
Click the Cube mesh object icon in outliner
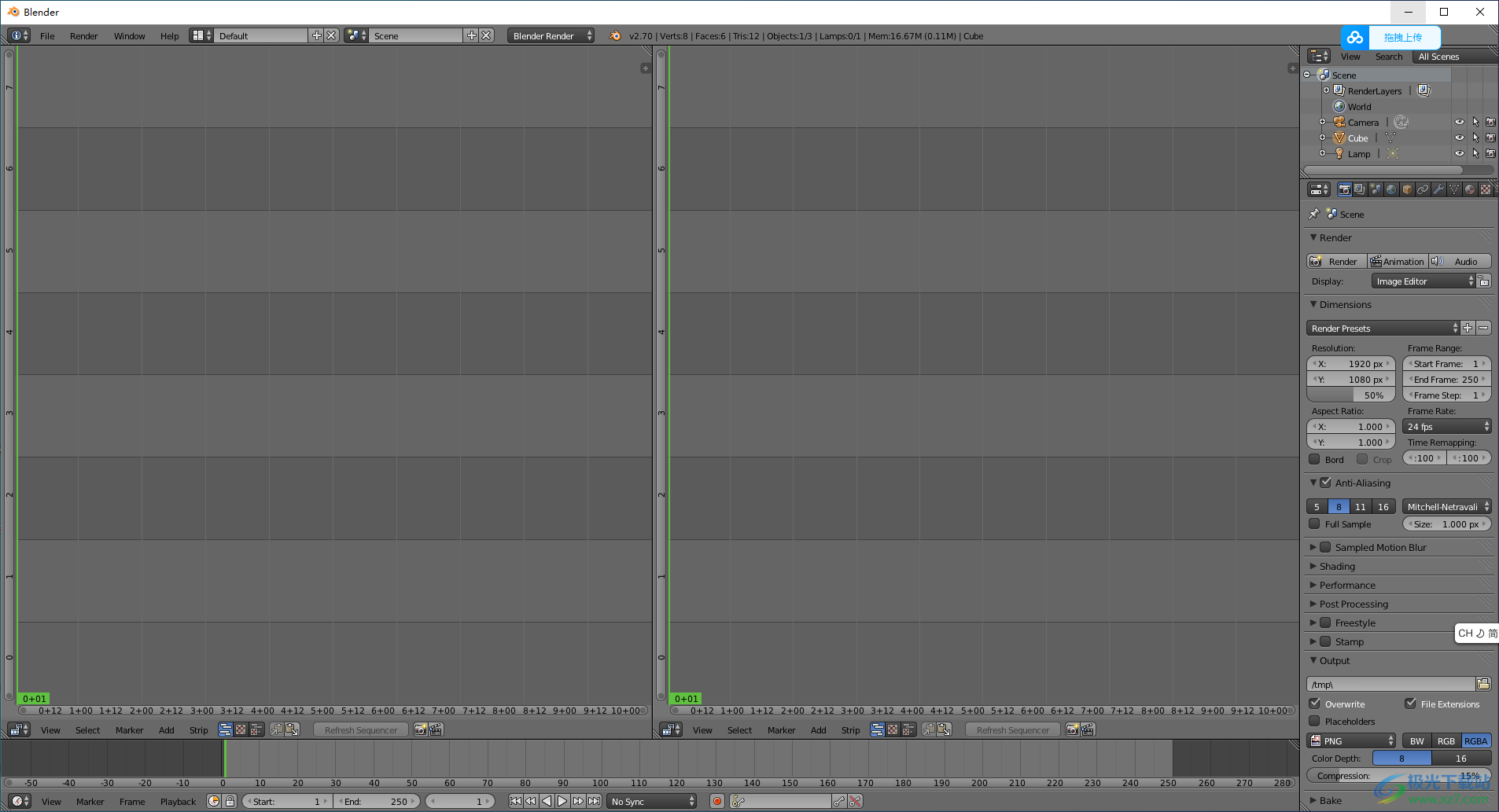click(x=1339, y=138)
